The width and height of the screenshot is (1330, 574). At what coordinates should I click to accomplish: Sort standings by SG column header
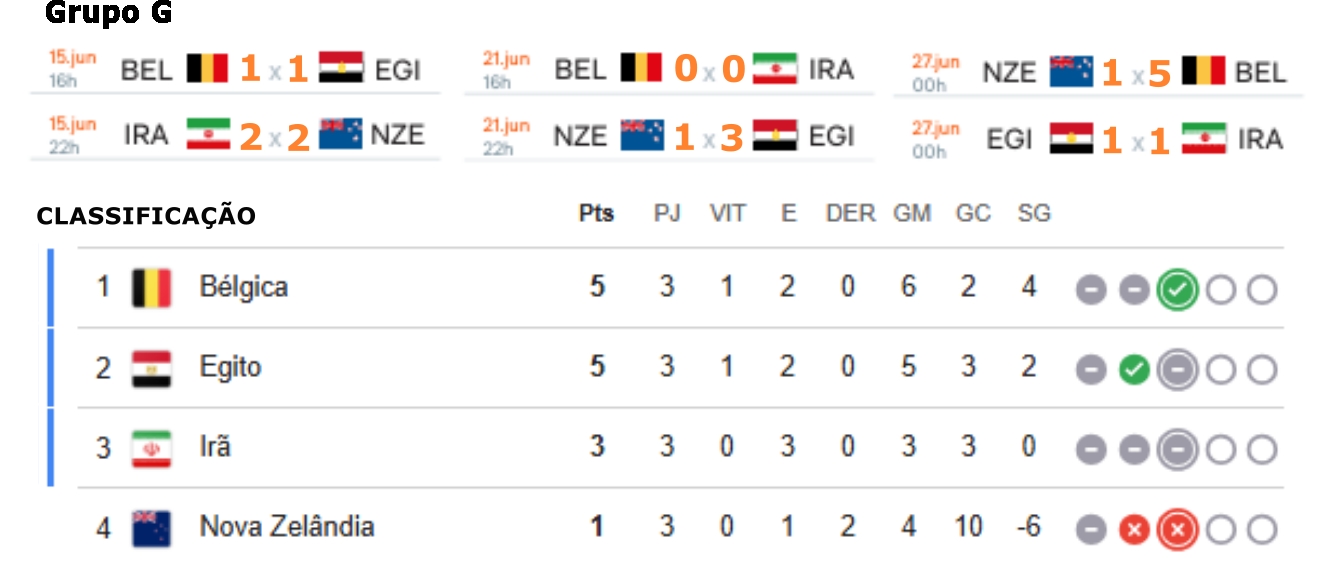1034,214
